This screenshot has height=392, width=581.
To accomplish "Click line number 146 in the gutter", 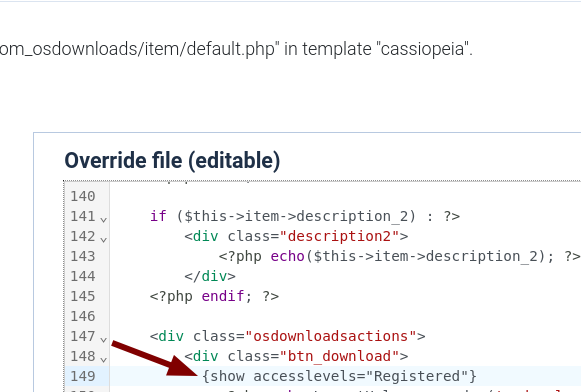I will click(83, 316).
